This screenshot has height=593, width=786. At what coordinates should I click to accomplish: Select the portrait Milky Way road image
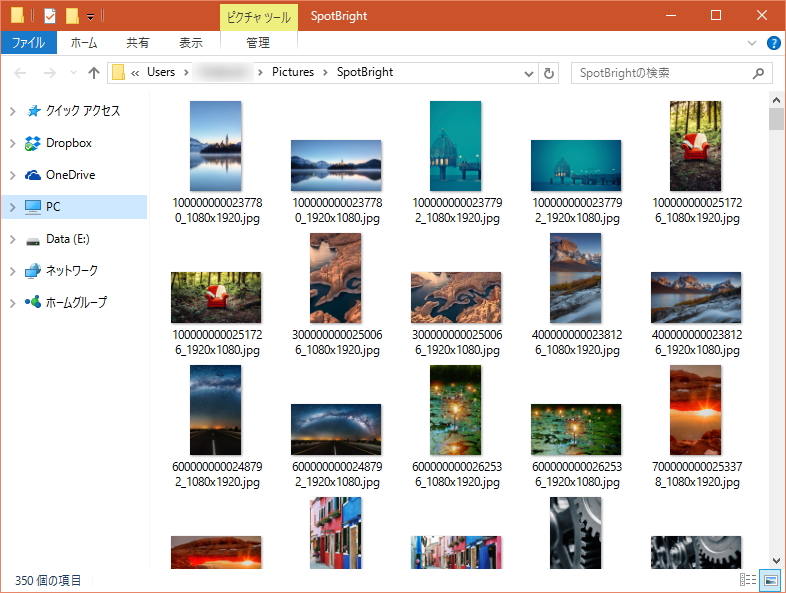pyautogui.click(x=216, y=410)
